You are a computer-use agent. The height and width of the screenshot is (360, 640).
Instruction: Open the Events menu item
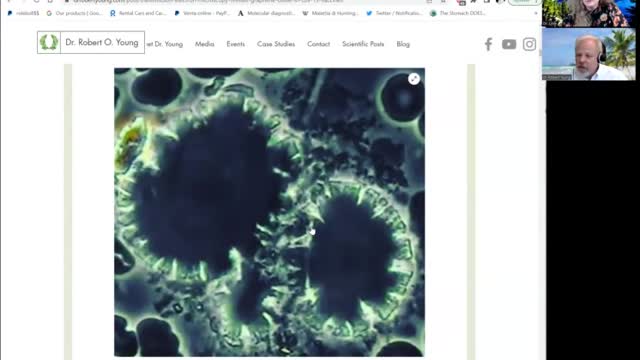[x=236, y=44]
